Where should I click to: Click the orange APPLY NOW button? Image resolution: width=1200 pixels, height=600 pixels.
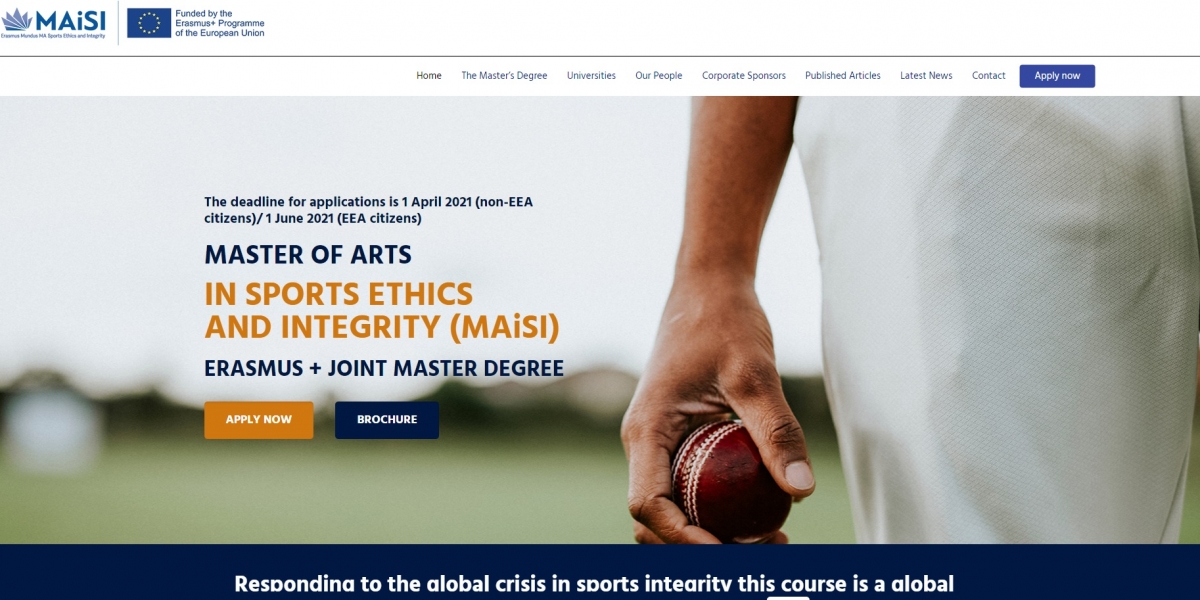[259, 420]
